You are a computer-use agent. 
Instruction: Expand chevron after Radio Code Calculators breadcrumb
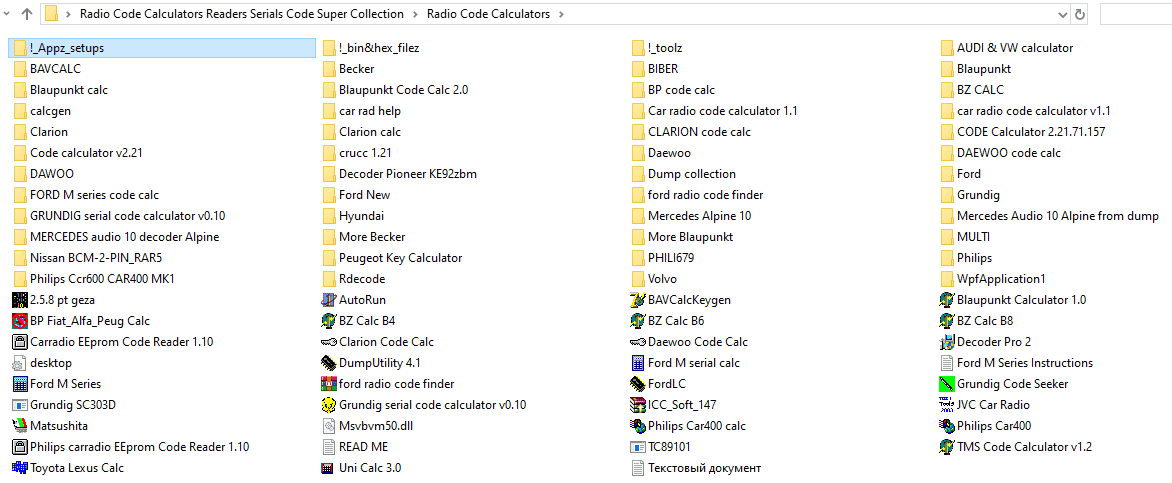point(561,13)
